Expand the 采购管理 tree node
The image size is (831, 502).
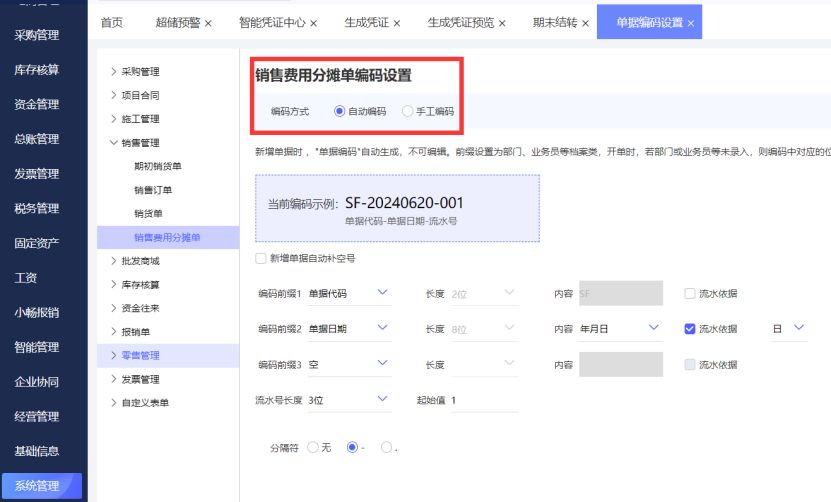(x=113, y=72)
